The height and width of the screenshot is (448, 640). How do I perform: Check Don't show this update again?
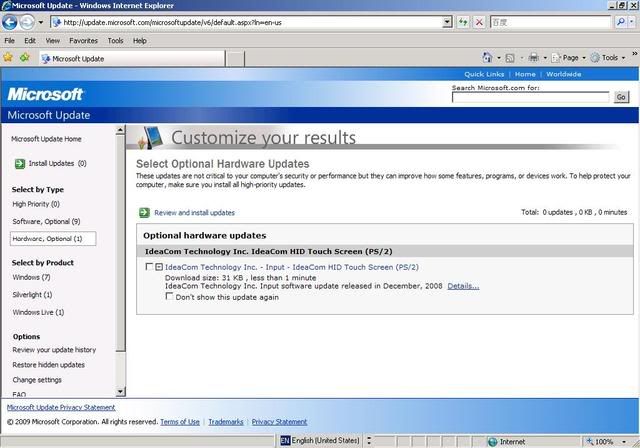169,296
